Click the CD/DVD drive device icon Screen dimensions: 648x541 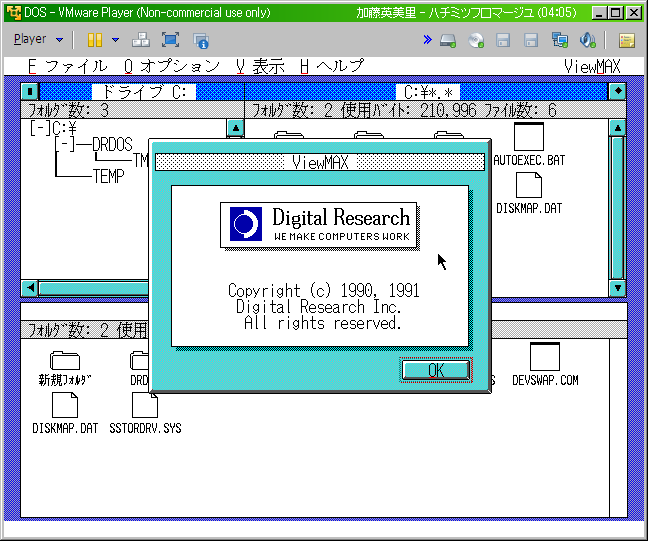476,40
